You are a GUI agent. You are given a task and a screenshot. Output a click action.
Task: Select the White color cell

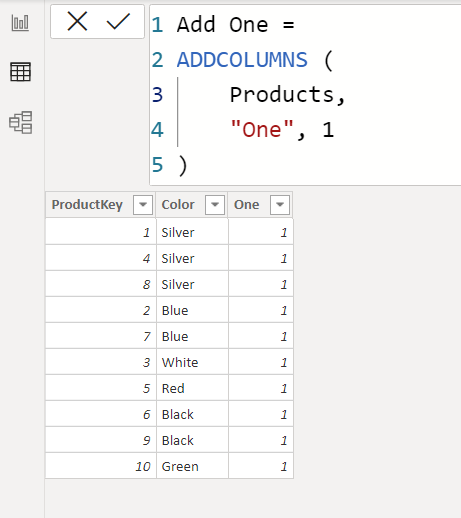[x=192, y=362]
